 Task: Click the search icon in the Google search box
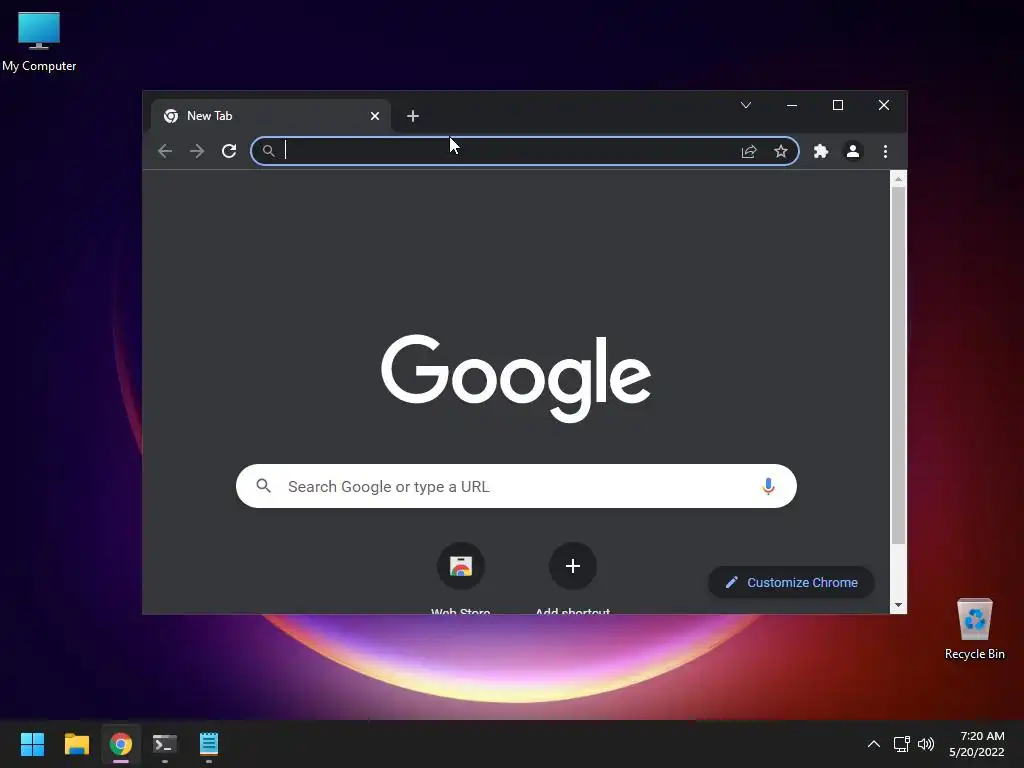tap(264, 486)
